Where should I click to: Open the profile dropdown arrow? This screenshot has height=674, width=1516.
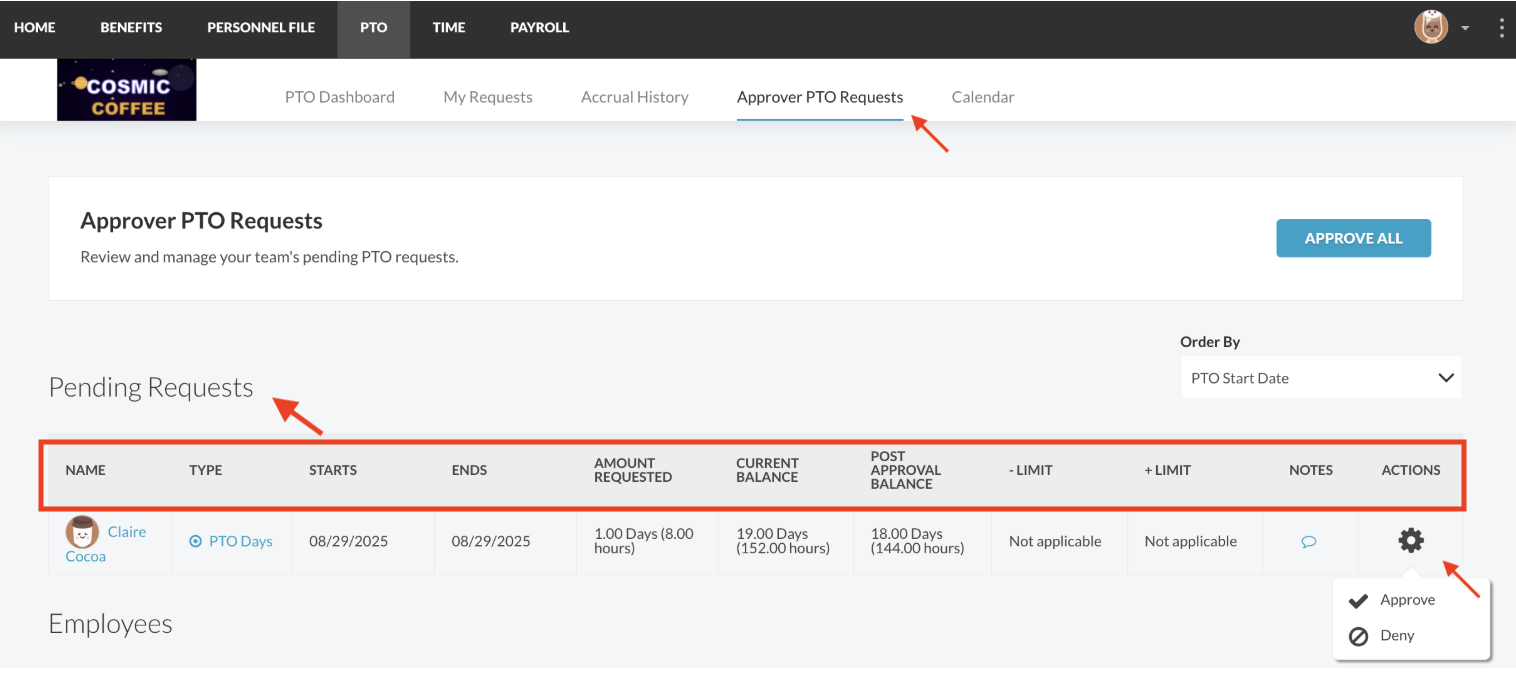coord(1465,28)
